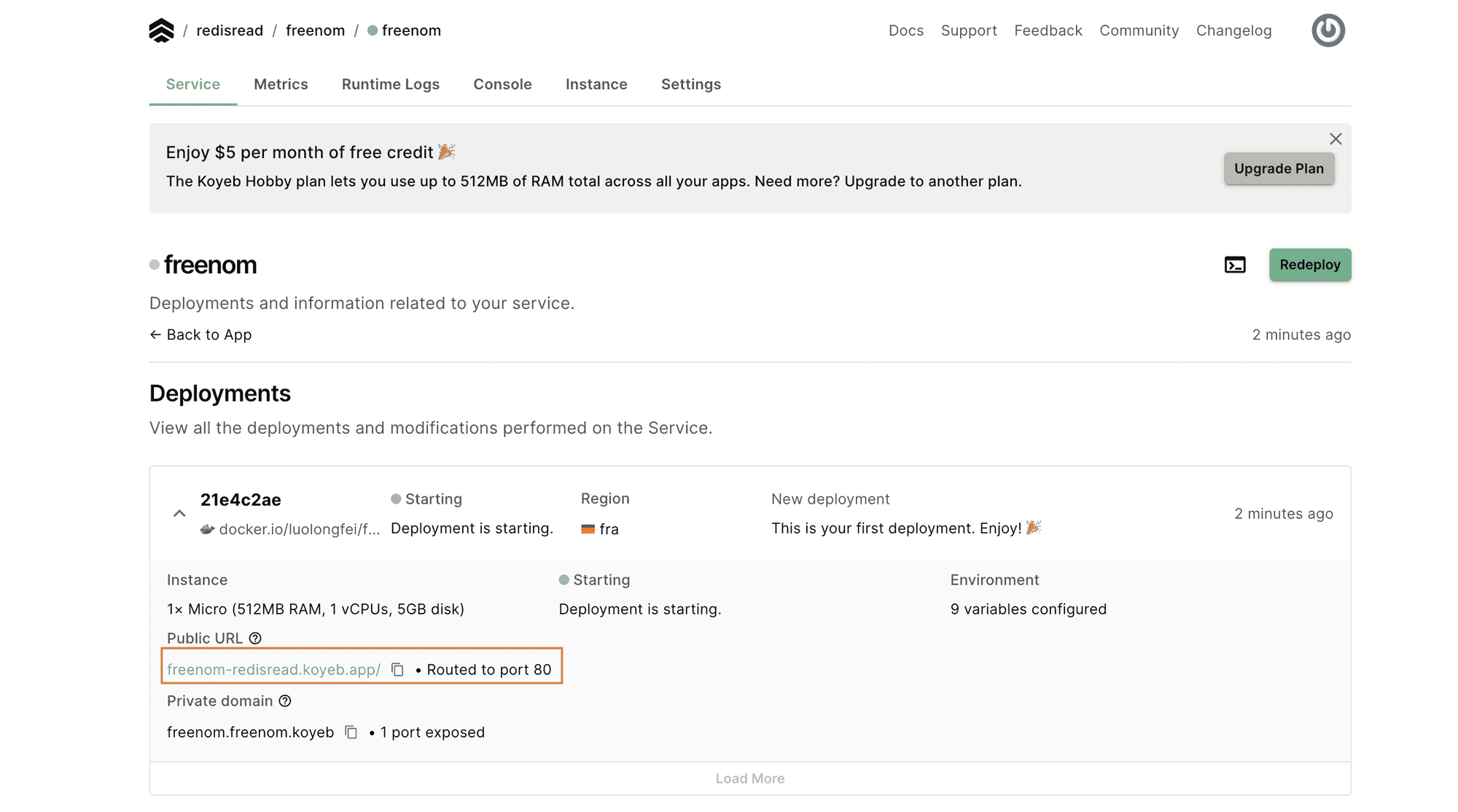Click docker.io/luolongfei image name
This screenshot has width=1458, height=812.
click(x=300, y=529)
